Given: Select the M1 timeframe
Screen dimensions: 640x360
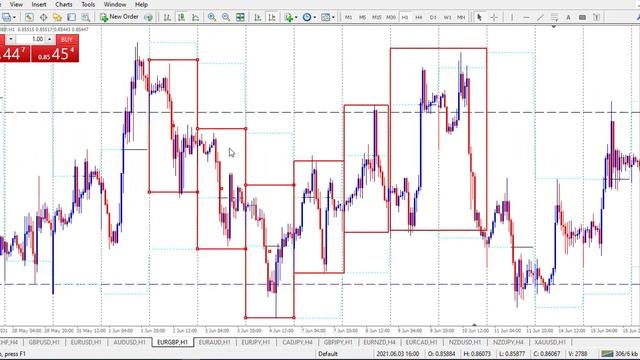Looking at the screenshot, I should click(348, 17).
